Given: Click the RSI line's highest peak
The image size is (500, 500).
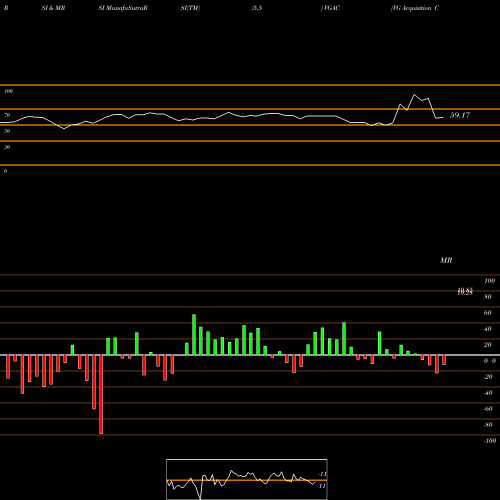Looking at the screenshot, I should coord(415,95).
